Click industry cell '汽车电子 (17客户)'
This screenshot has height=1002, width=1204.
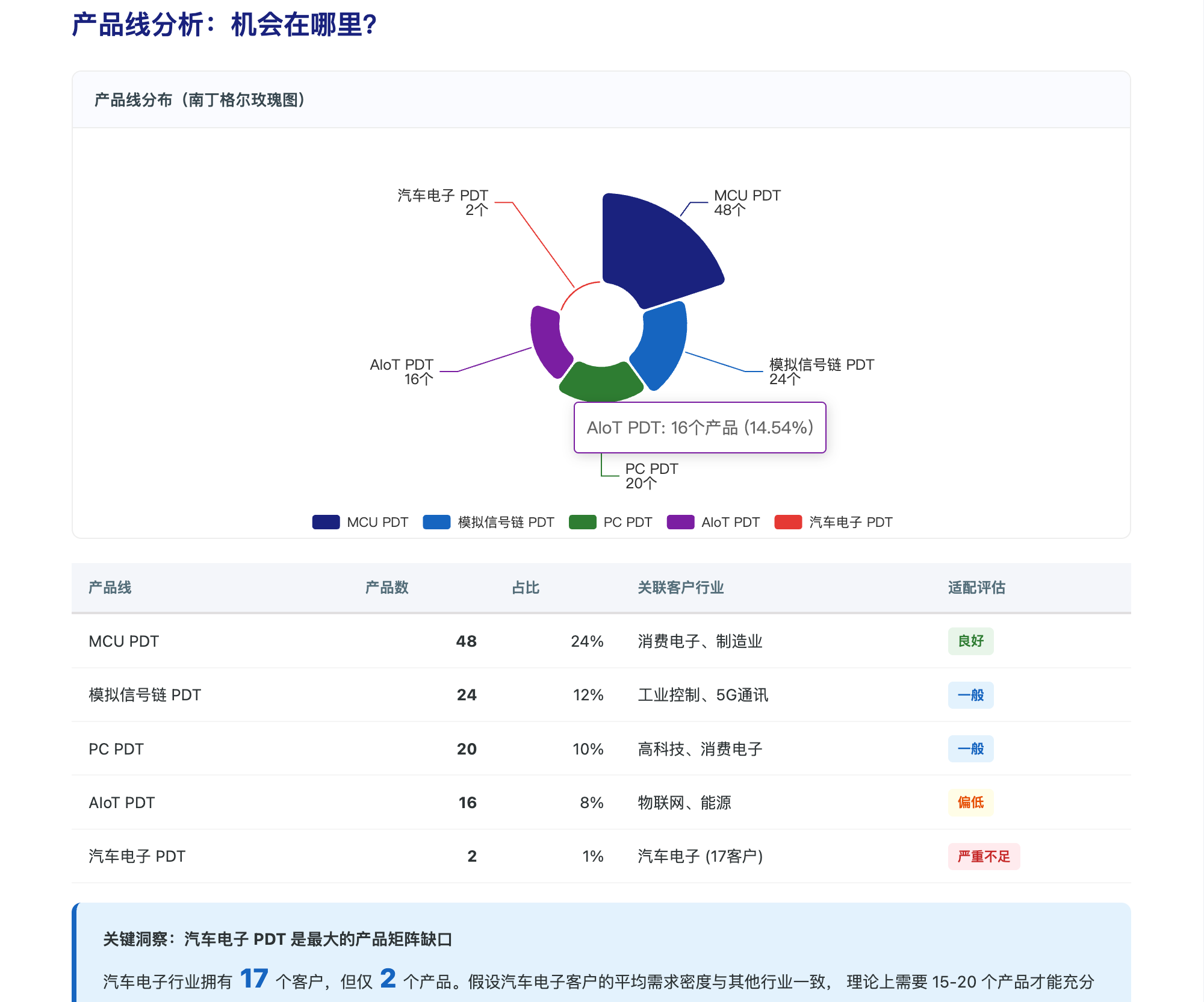700,856
